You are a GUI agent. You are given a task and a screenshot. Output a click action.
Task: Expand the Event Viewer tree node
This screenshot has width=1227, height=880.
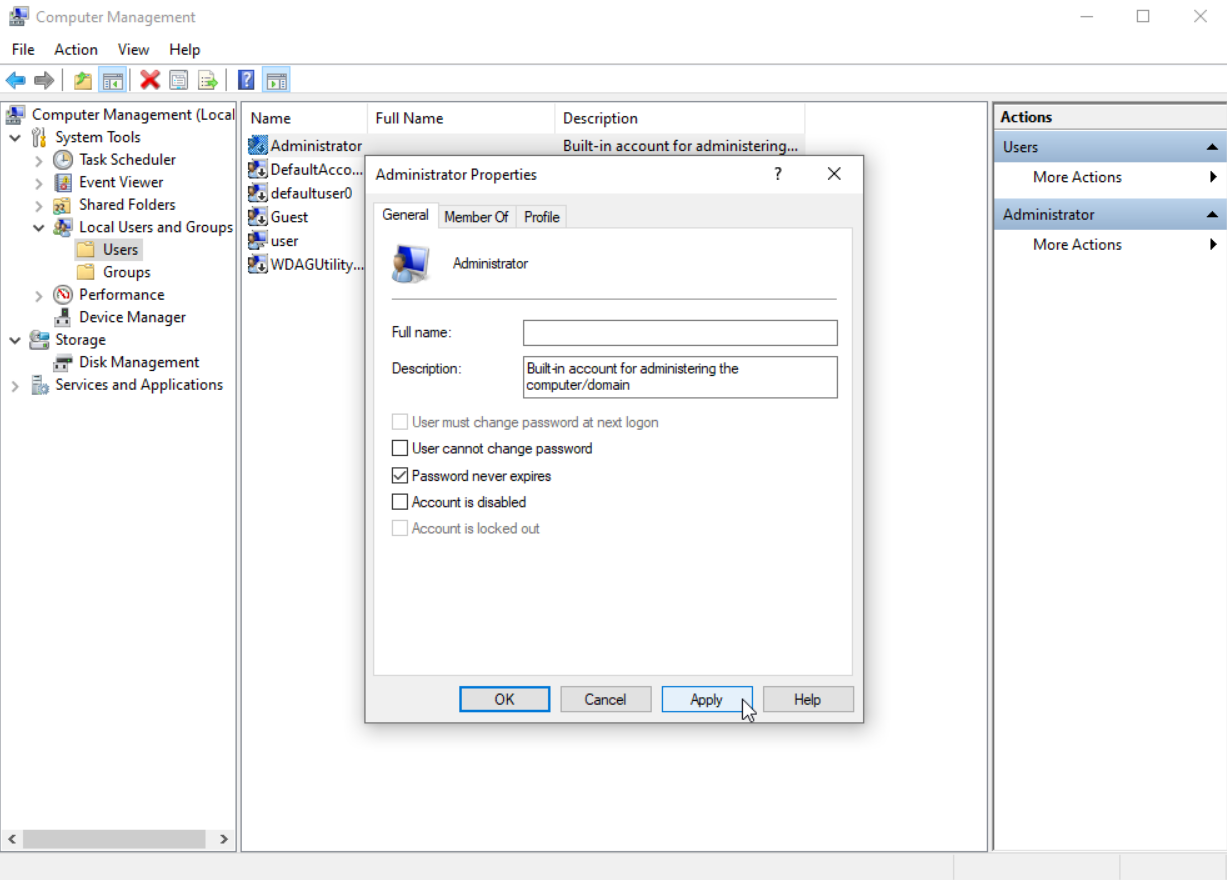(39, 182)
